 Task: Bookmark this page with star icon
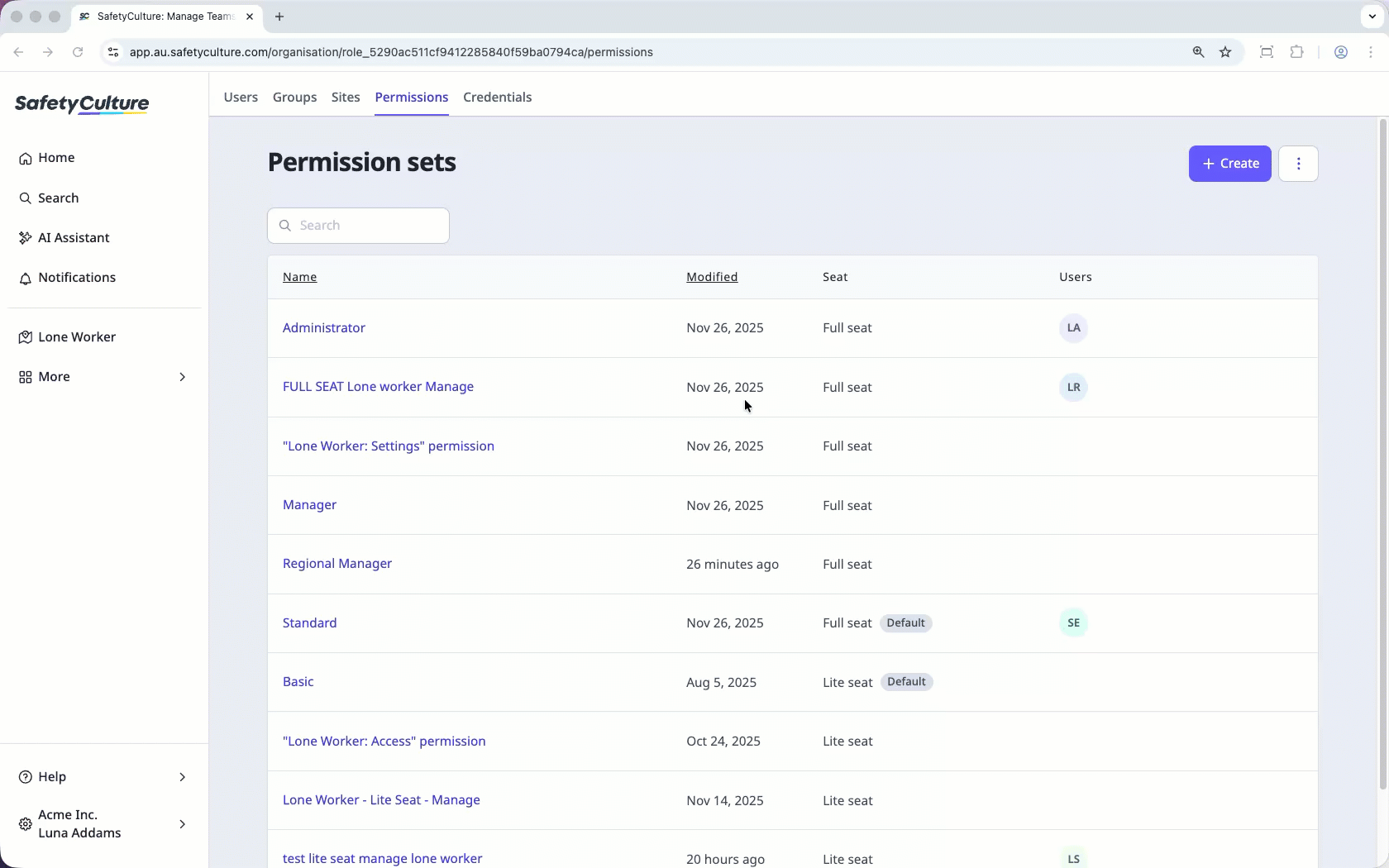point(1225,52)
